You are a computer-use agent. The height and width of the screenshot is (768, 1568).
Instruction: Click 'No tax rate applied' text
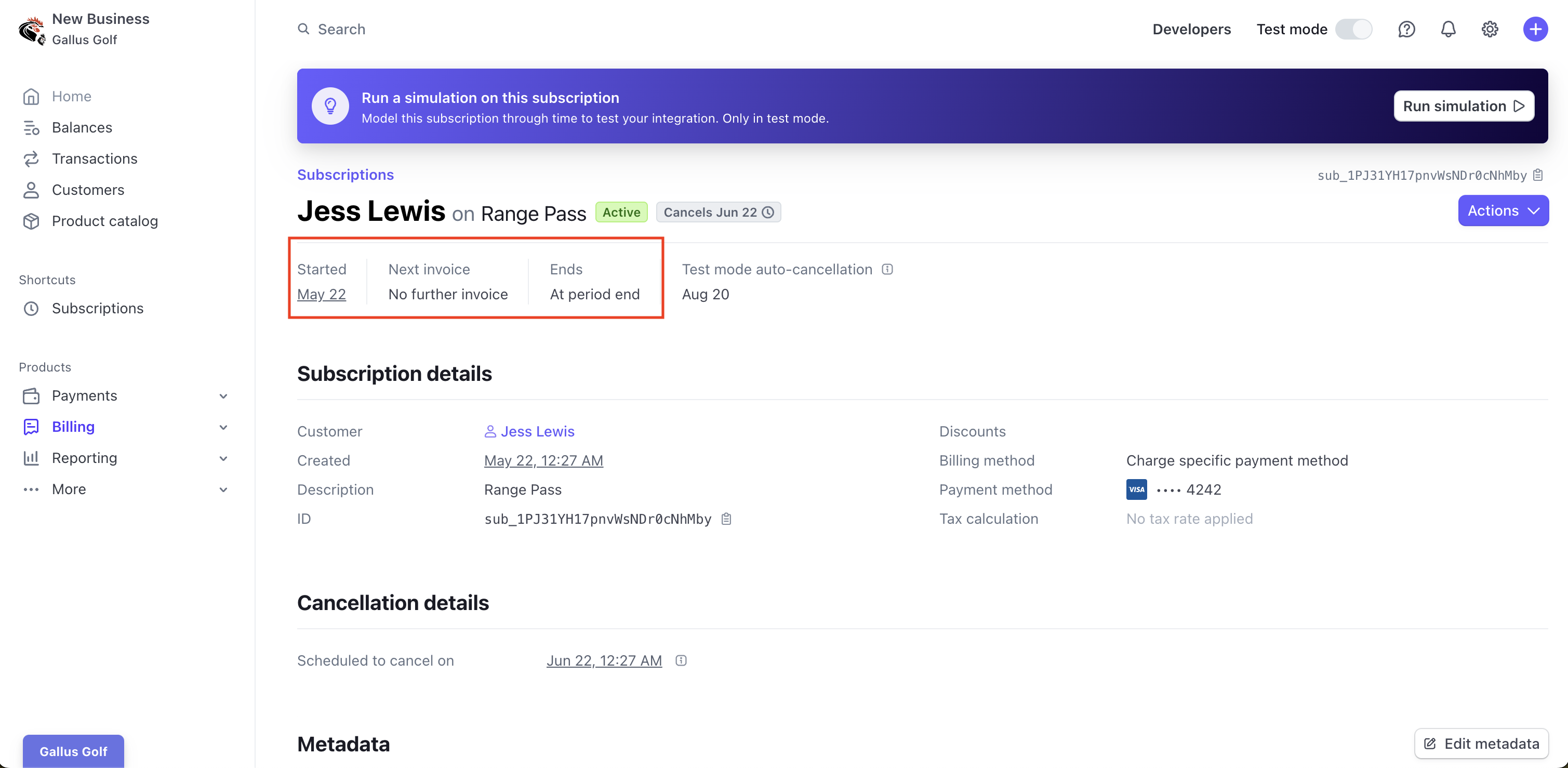pyautogui.click(x=1189, y=519)
